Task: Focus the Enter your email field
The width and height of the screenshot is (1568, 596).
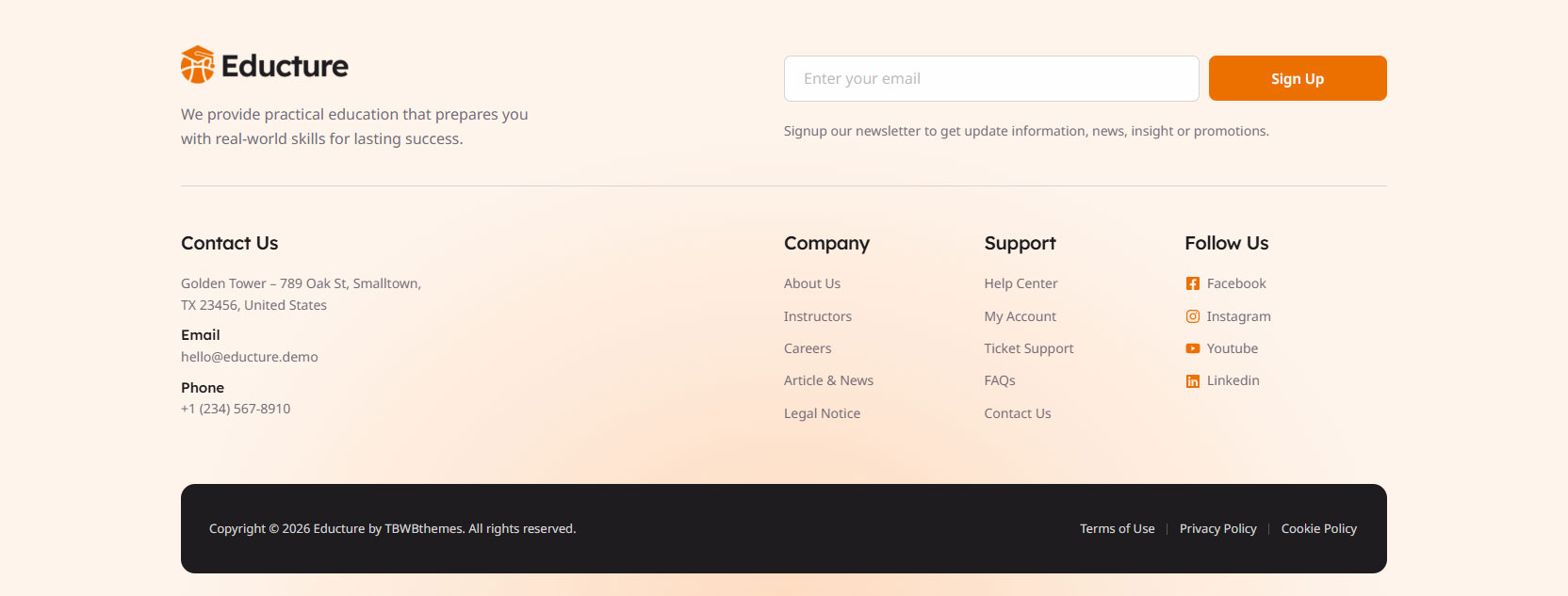Action: click(991, 78)
